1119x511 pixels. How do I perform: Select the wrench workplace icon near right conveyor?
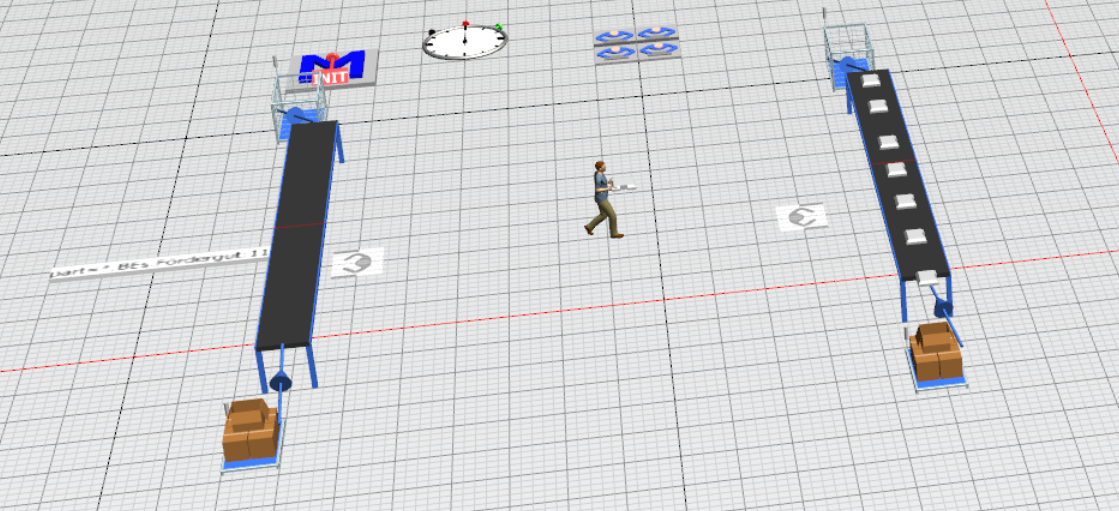(802, 216)
